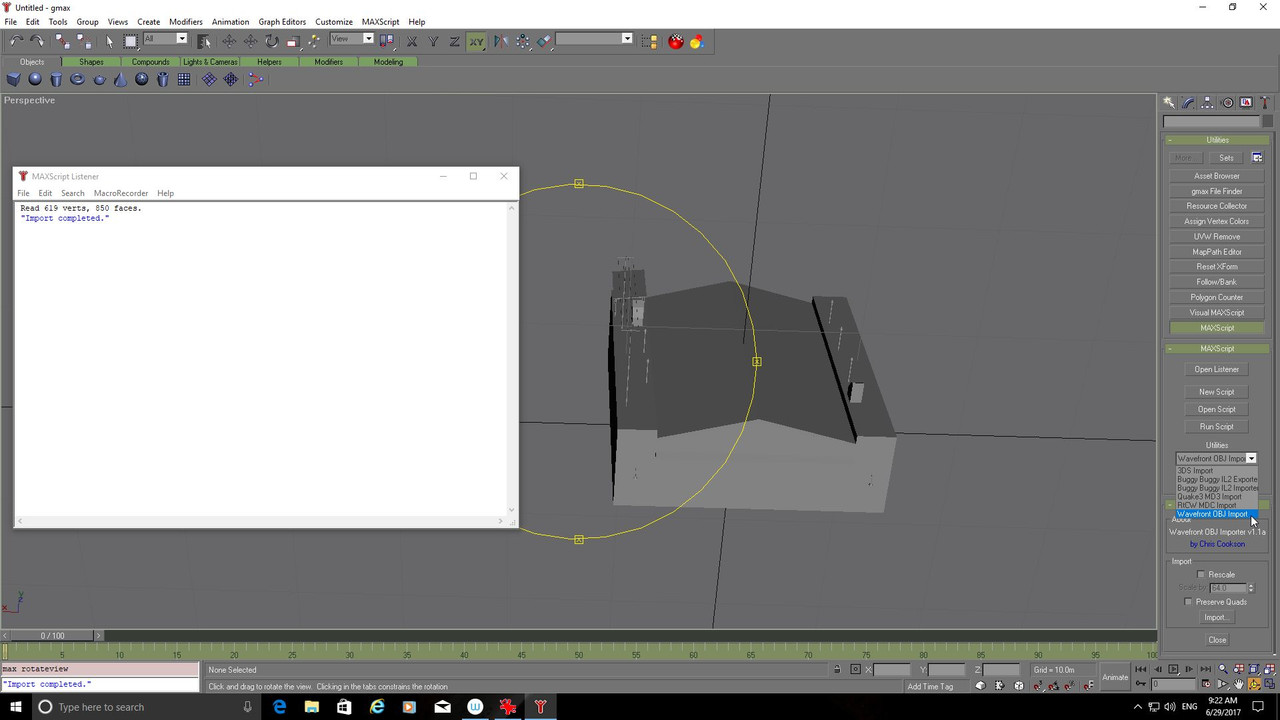This screenshot has height=720, width=1280.
Task: Click the Reset XForm button
Action: pos(1217,267)
